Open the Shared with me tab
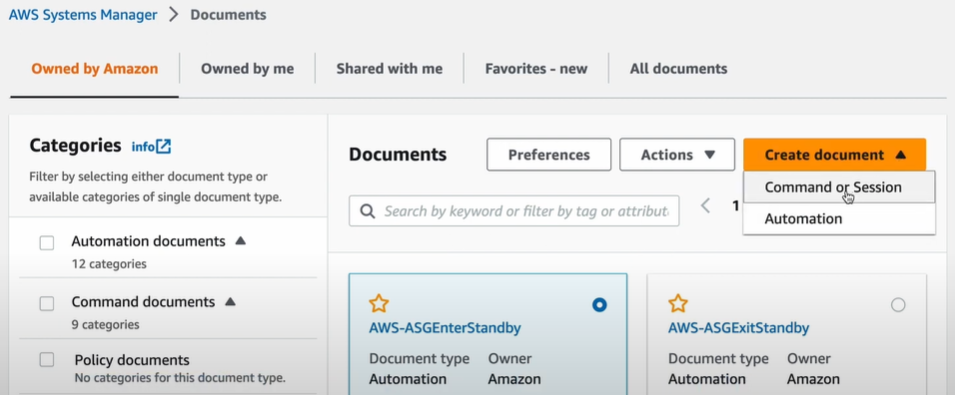Image resolution: width=955 pixels, height=395 pixels. coord(389,69)
